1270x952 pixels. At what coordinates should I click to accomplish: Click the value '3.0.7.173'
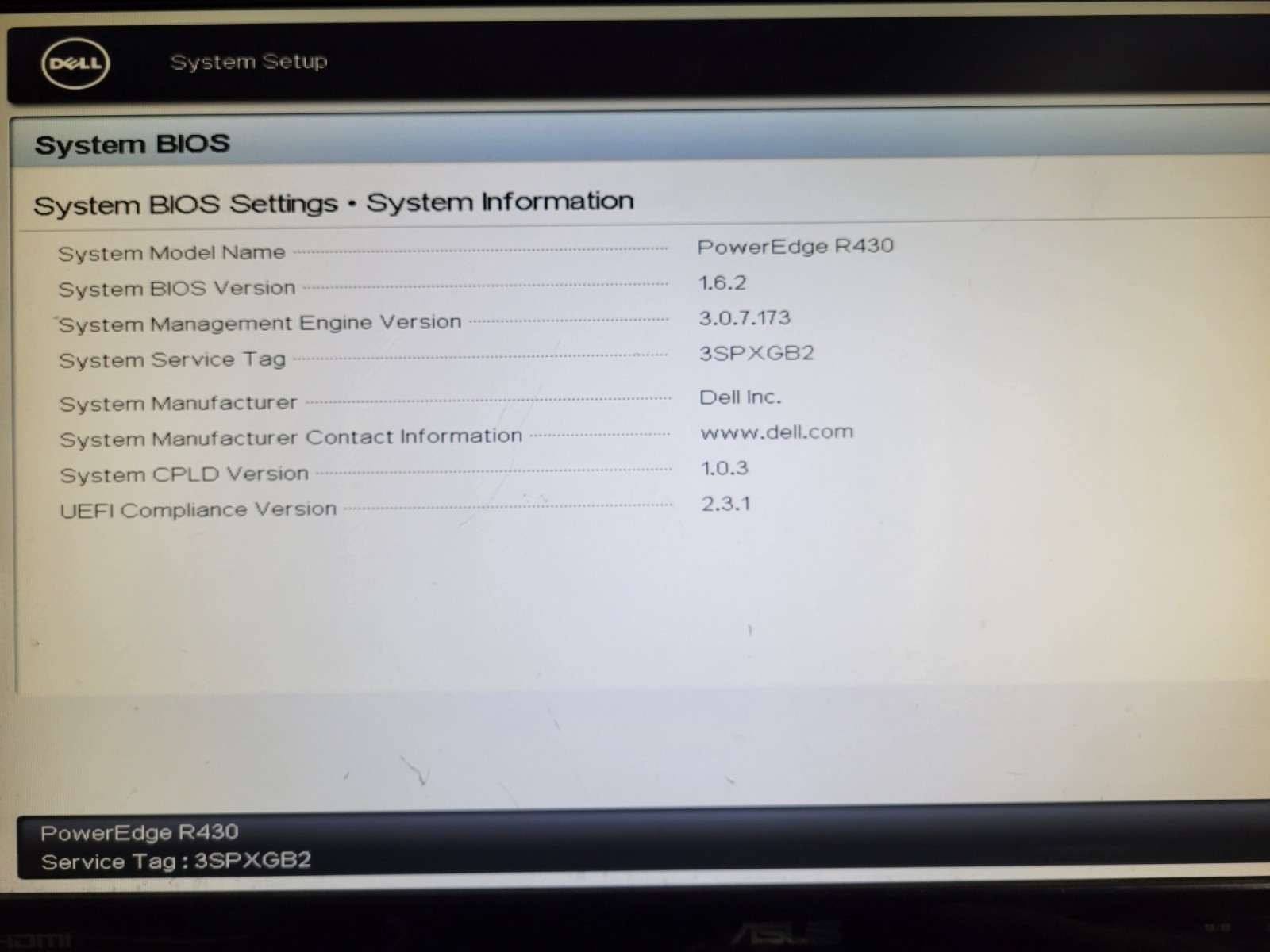coord(745,318)
